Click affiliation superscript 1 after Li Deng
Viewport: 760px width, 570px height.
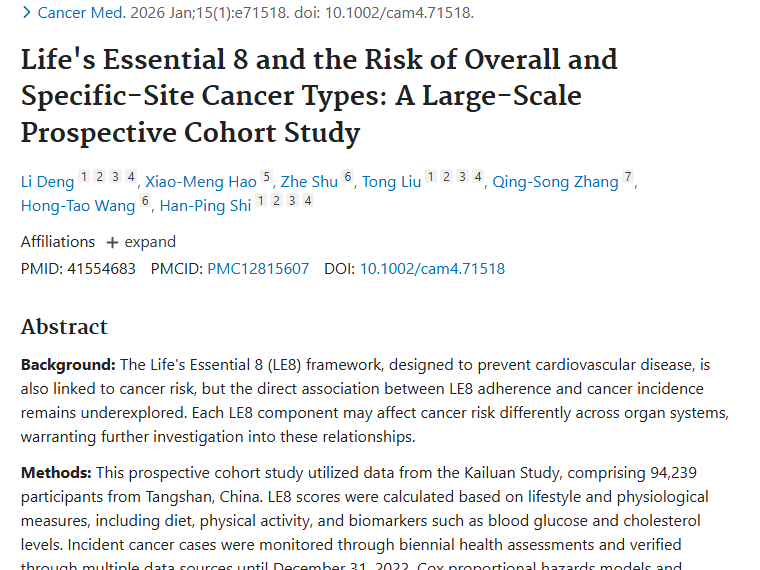[84, 178]
